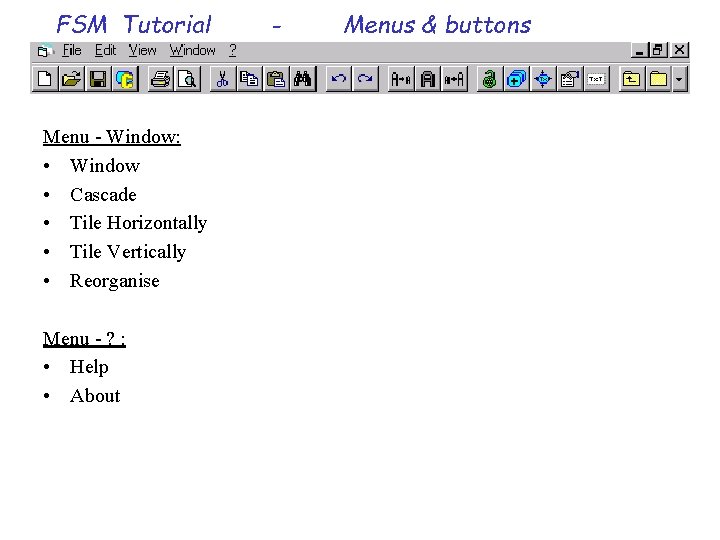Image resolution: width=720 pixels, height=540 pixels.
Task: Go up one level folder icon
Action: tap(632, 79)
